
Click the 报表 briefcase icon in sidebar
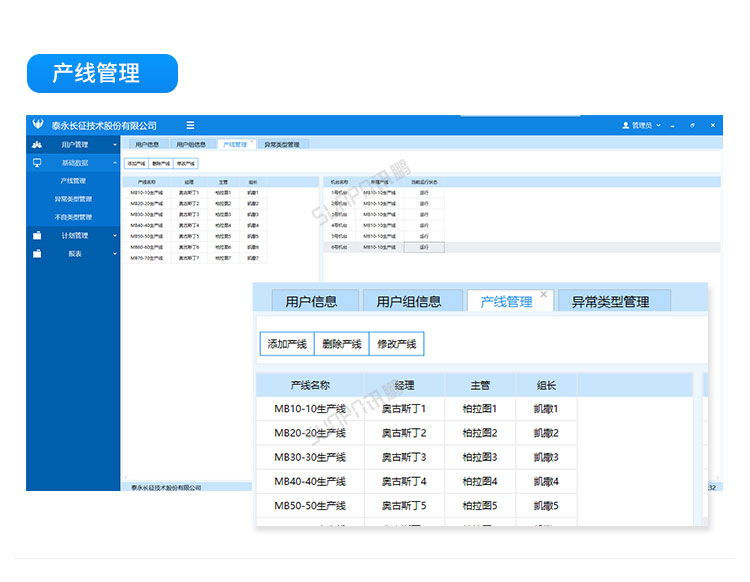coord(37,254)
